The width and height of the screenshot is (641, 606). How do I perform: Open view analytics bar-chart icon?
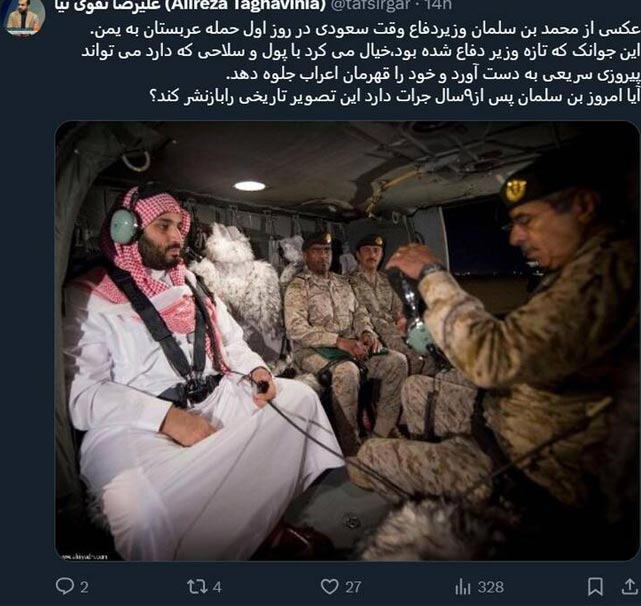[x=463, y=587]
